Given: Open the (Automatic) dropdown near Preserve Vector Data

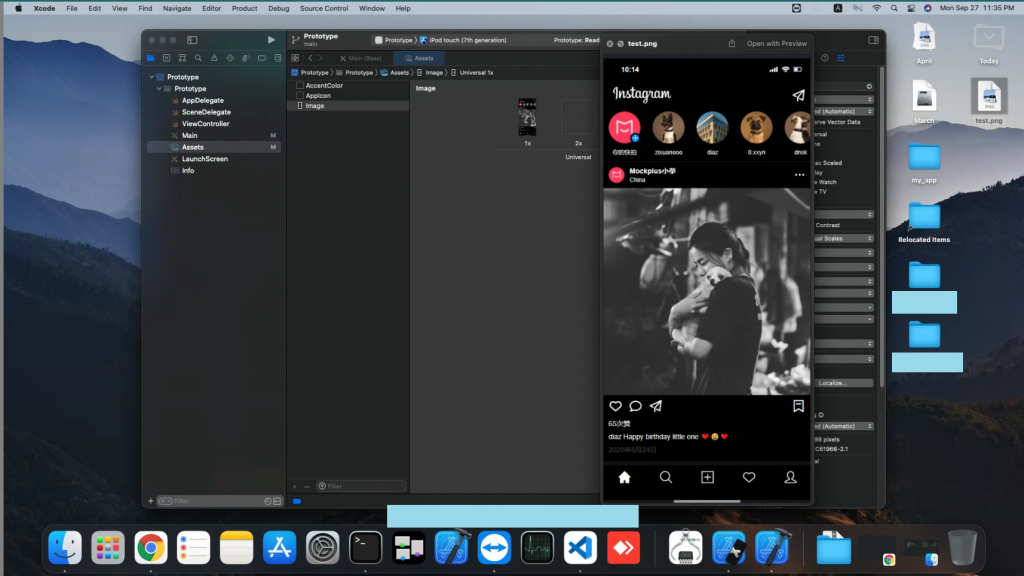Looking at the screenshot, I should (x=844, y=111).
